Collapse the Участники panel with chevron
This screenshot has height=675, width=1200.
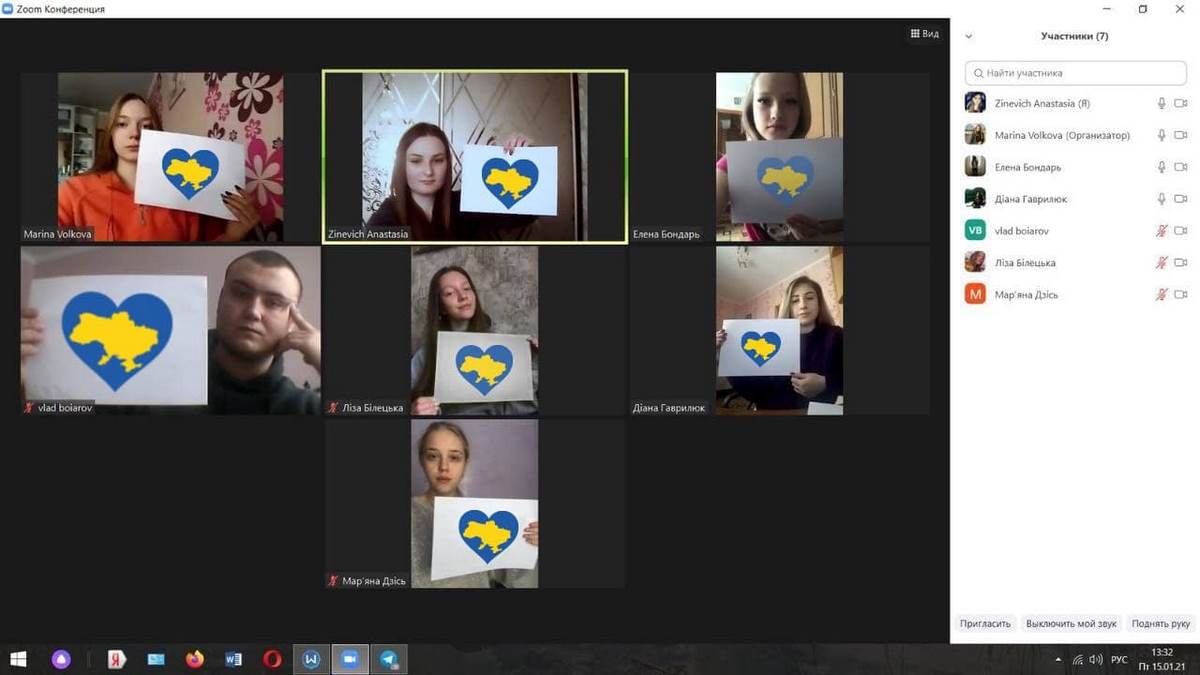[x=968, y=36]
